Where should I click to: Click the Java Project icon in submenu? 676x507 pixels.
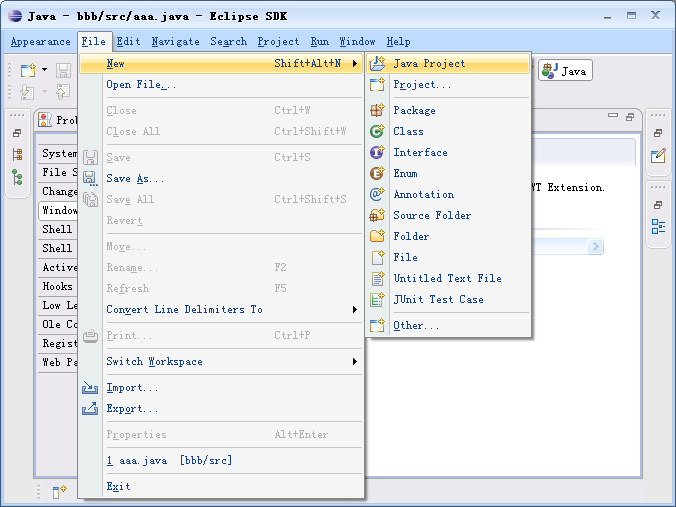pyautogui.click(x=377, y=63)
